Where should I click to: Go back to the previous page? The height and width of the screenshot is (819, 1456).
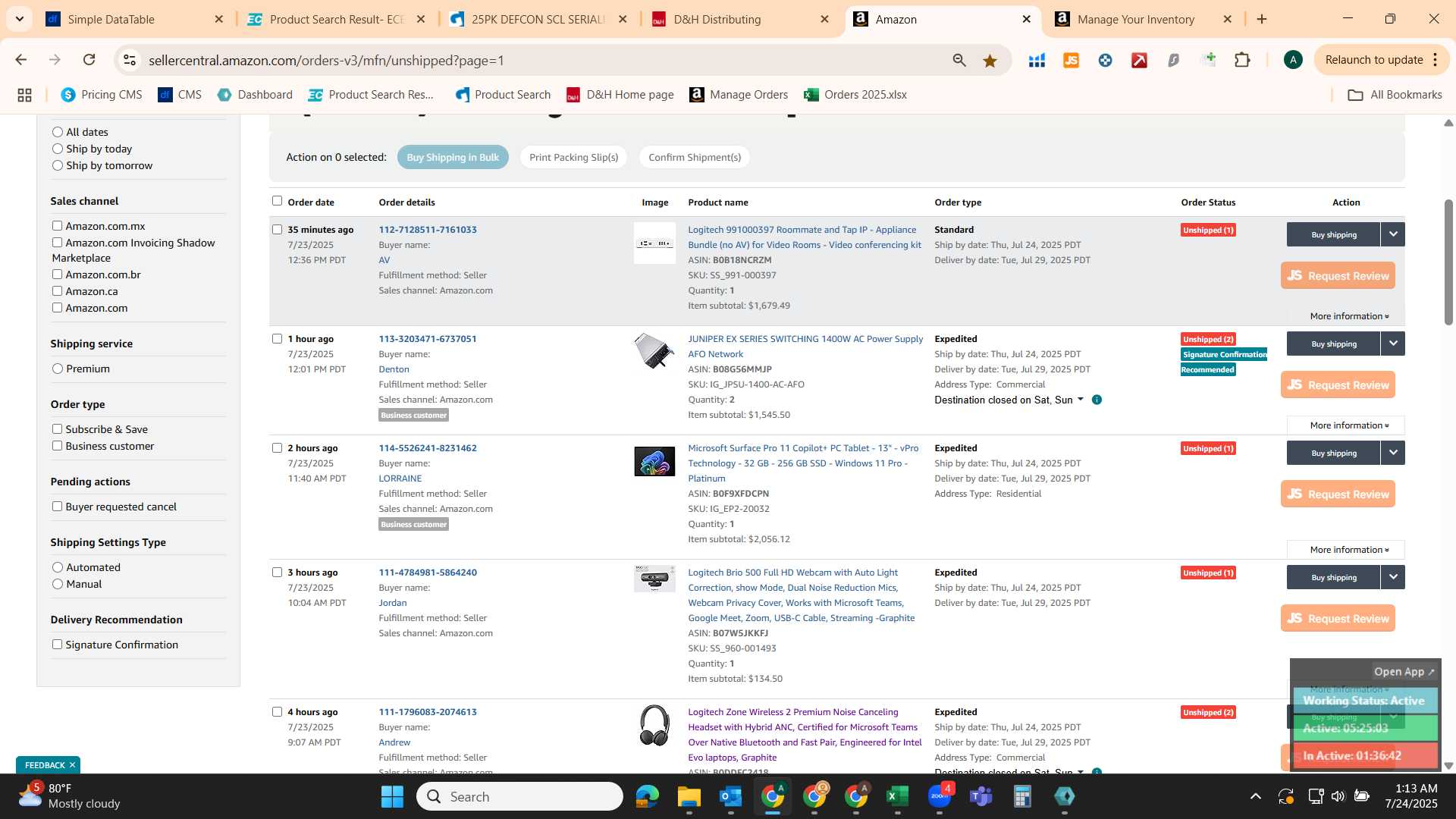tap(20, 60)
